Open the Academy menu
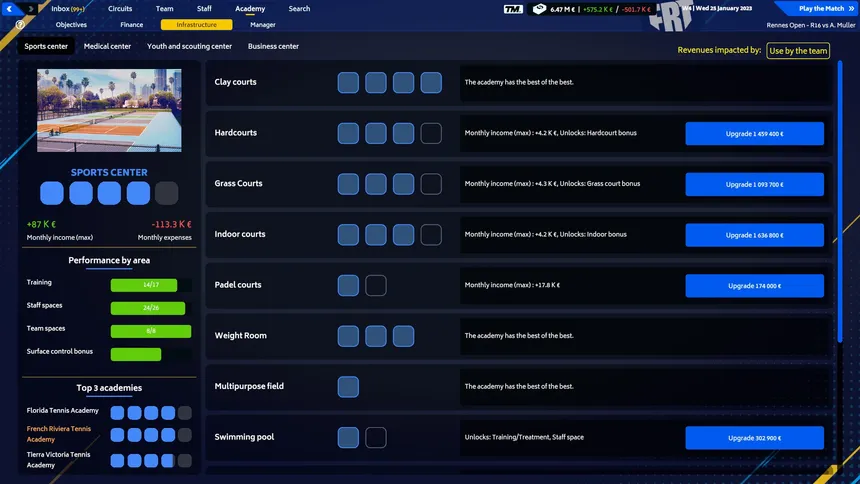 click(x=250, y=9)
